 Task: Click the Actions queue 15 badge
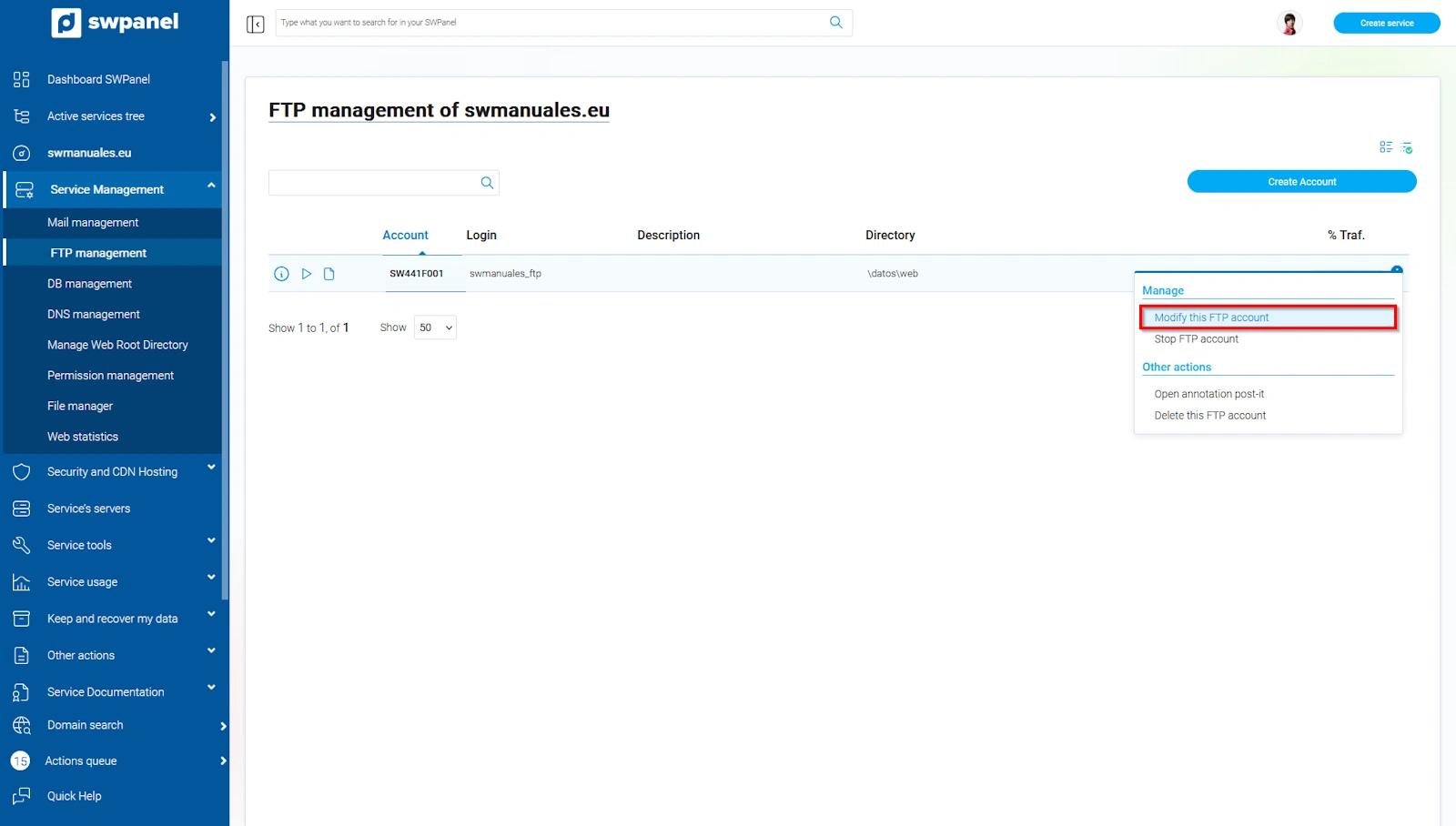coord(20,761)
